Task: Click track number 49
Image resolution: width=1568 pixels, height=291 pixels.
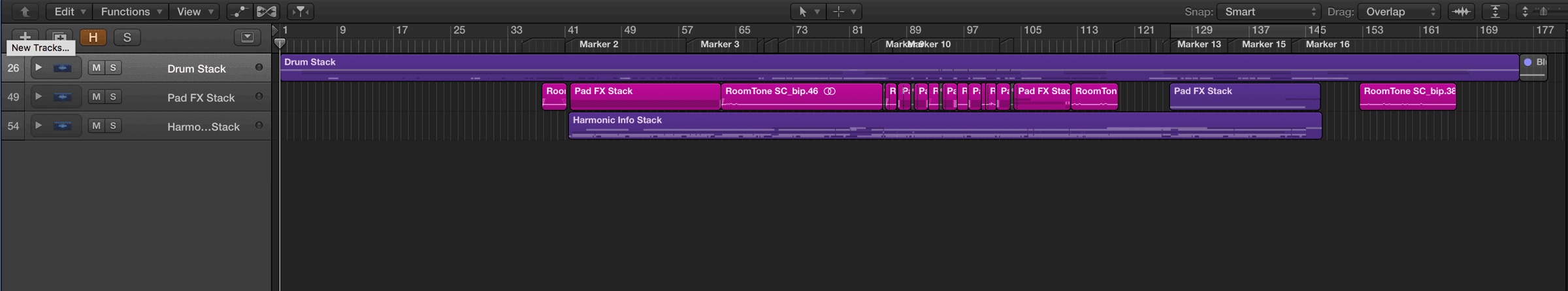Action: [x=13, y=97]
